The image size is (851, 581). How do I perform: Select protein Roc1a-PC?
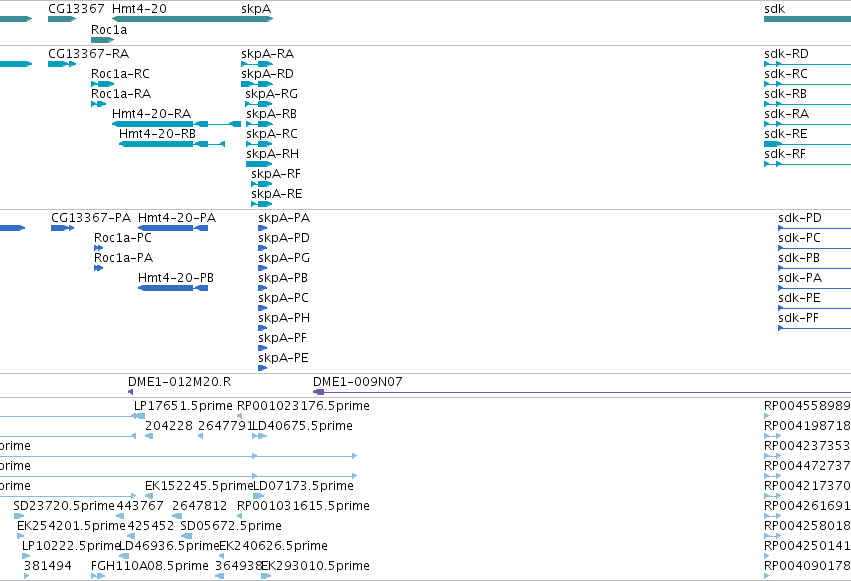[123, 238]
